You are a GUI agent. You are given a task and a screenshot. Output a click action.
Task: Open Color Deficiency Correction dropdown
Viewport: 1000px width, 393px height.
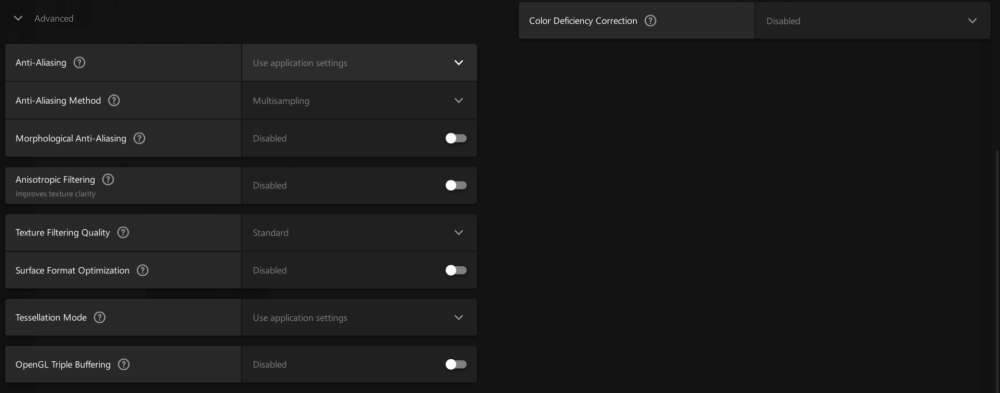coord(873,20)
